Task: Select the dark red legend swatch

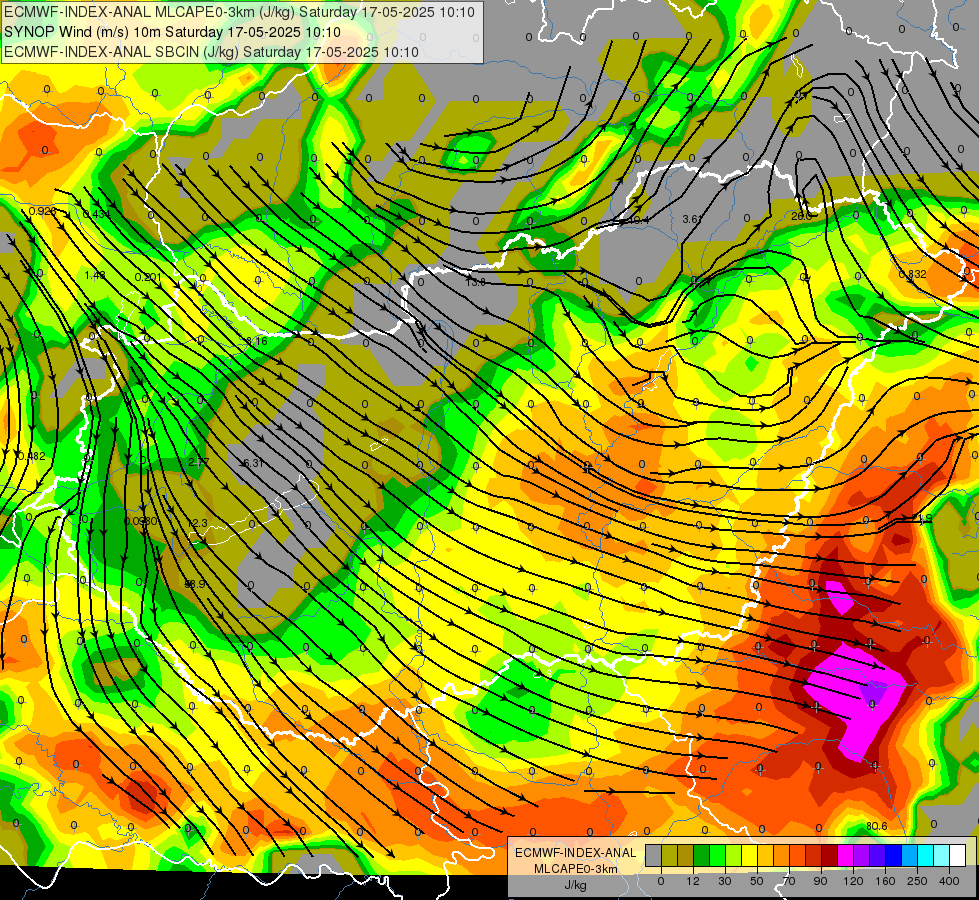Action: click(830, 855)
